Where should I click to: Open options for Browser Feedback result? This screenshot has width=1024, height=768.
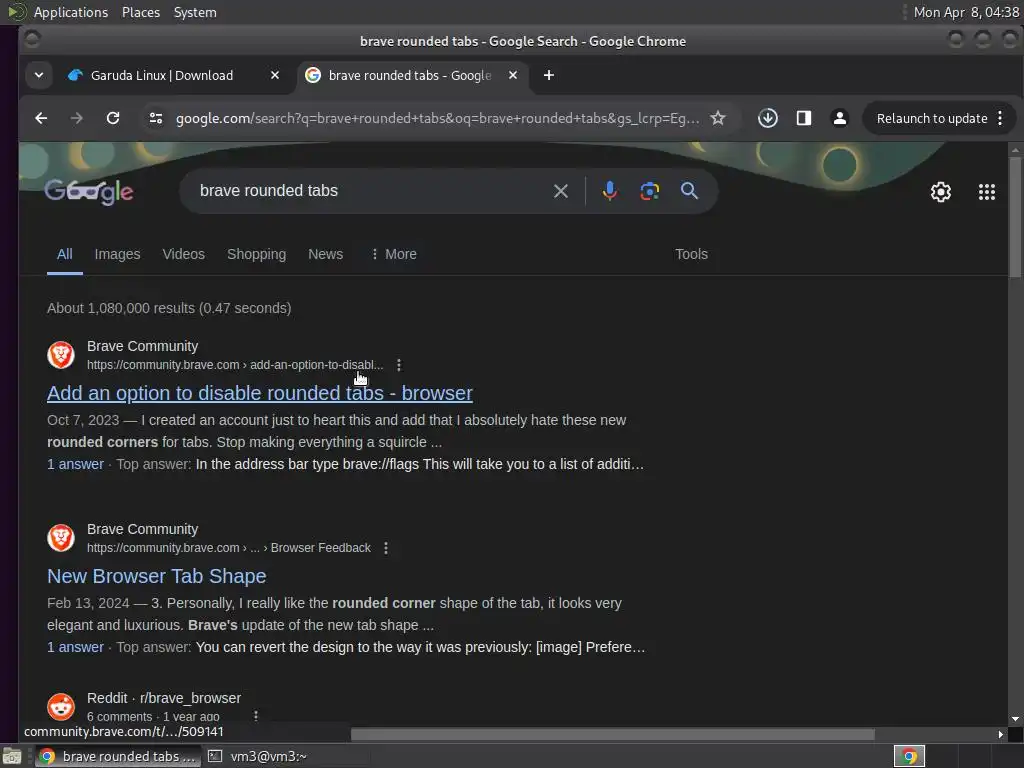(386, 548)
